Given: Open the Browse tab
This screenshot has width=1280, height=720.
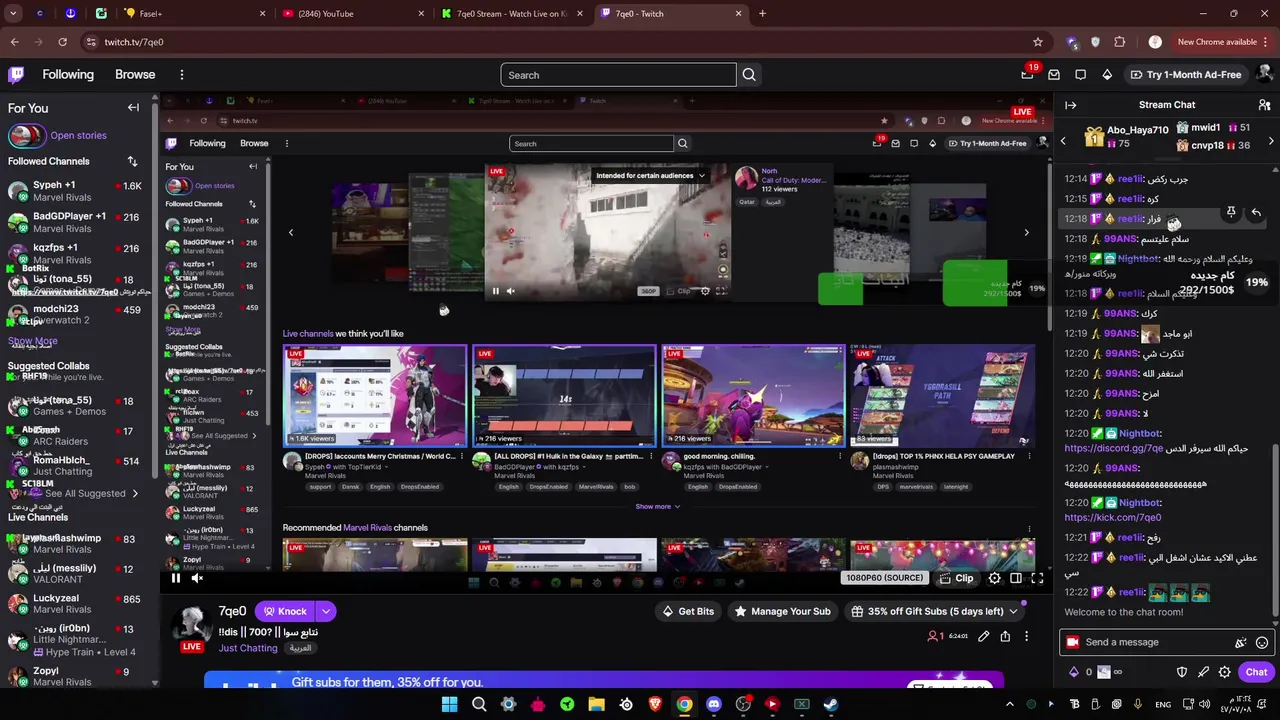Looking at the screenshot, I should 135,75.
